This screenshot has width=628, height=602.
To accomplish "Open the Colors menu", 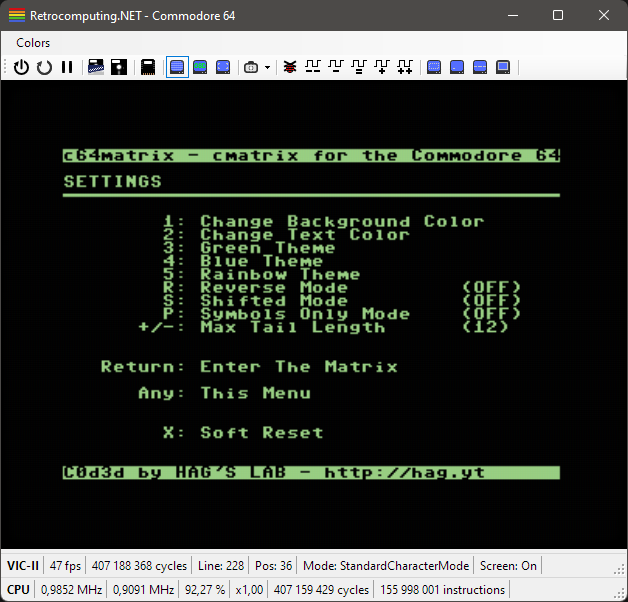I will point(33,43).
